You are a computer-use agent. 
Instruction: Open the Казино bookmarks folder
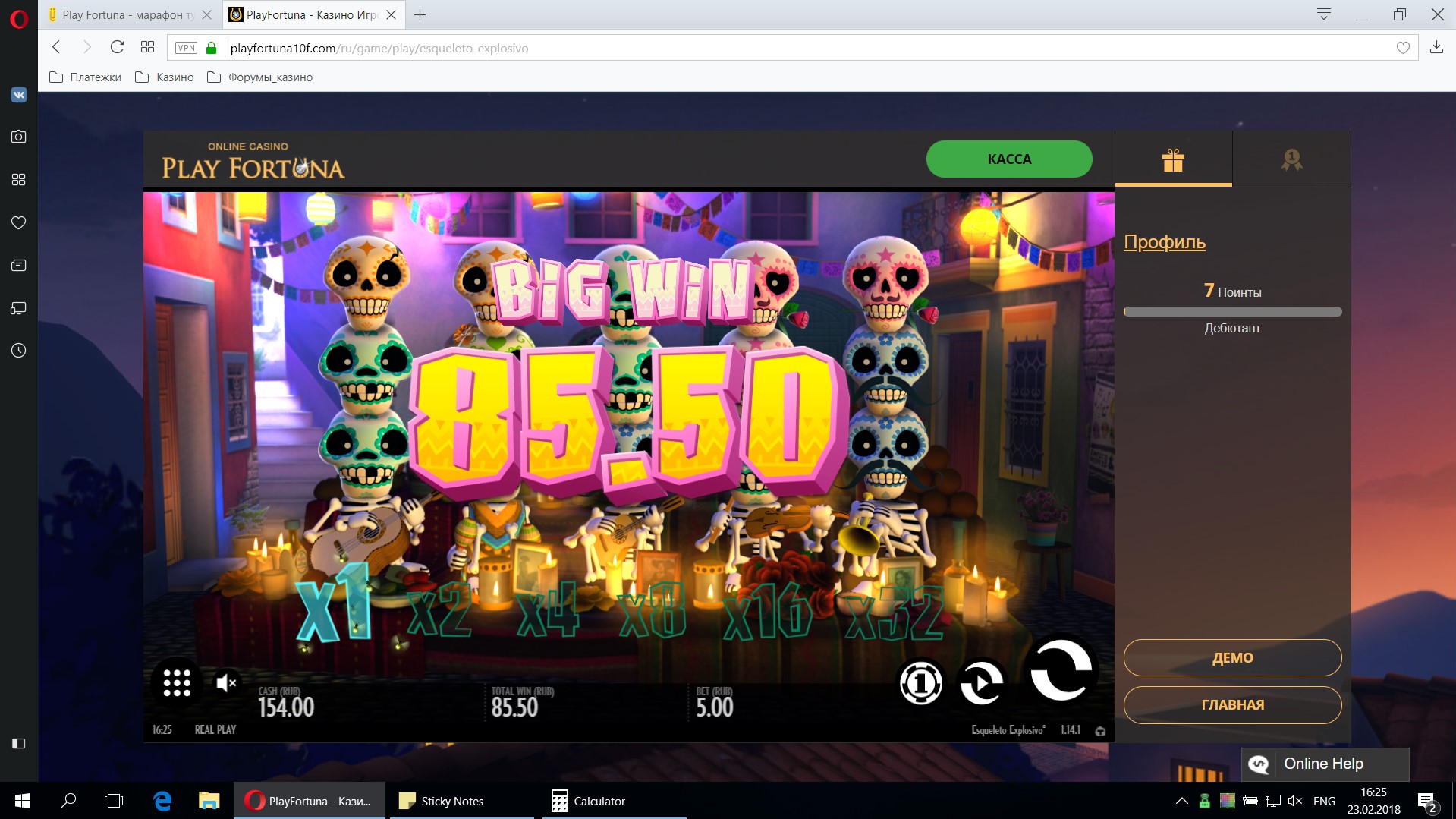coord(164,77)
